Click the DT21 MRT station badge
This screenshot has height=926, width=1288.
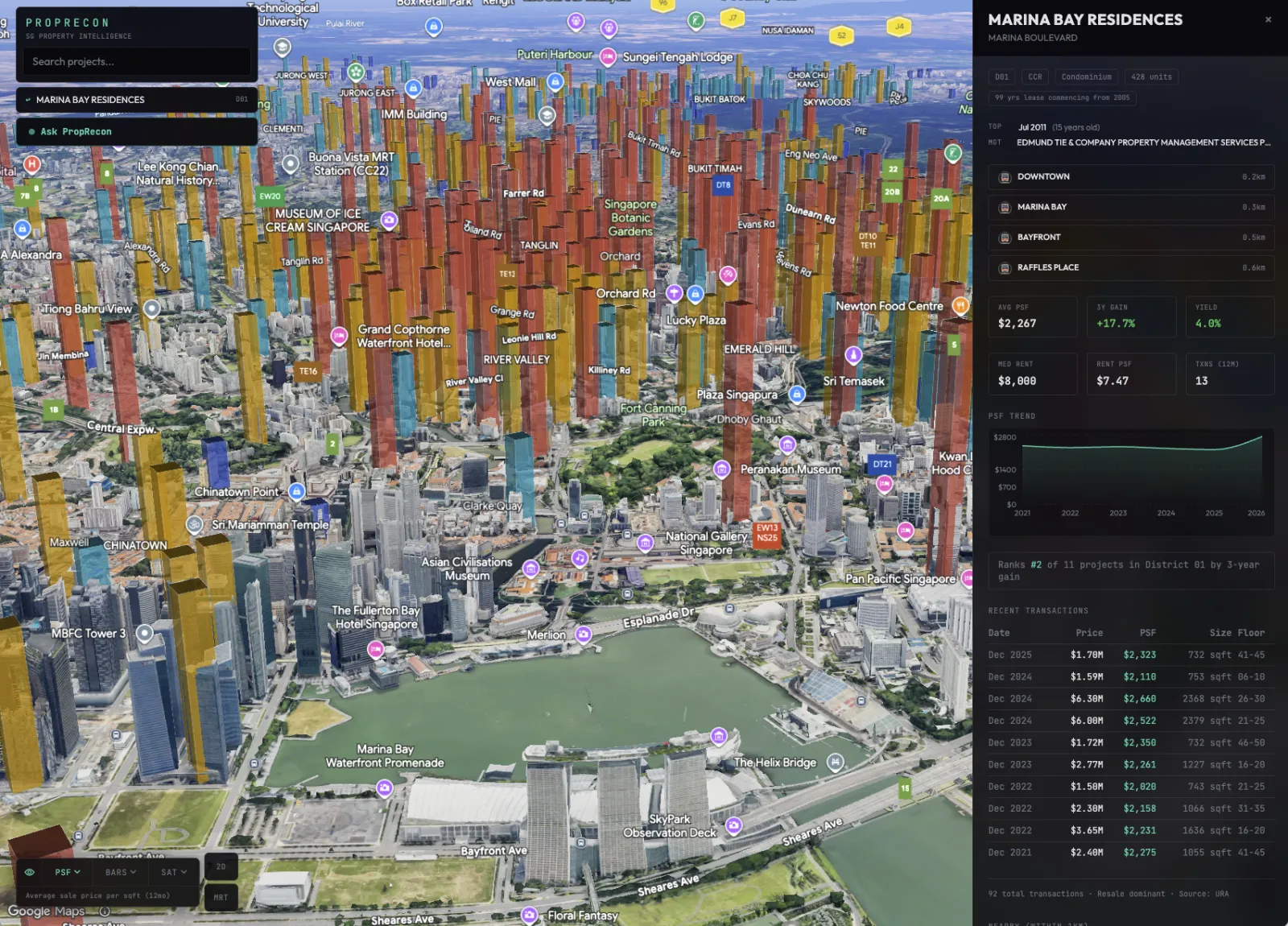coord(882,465)
